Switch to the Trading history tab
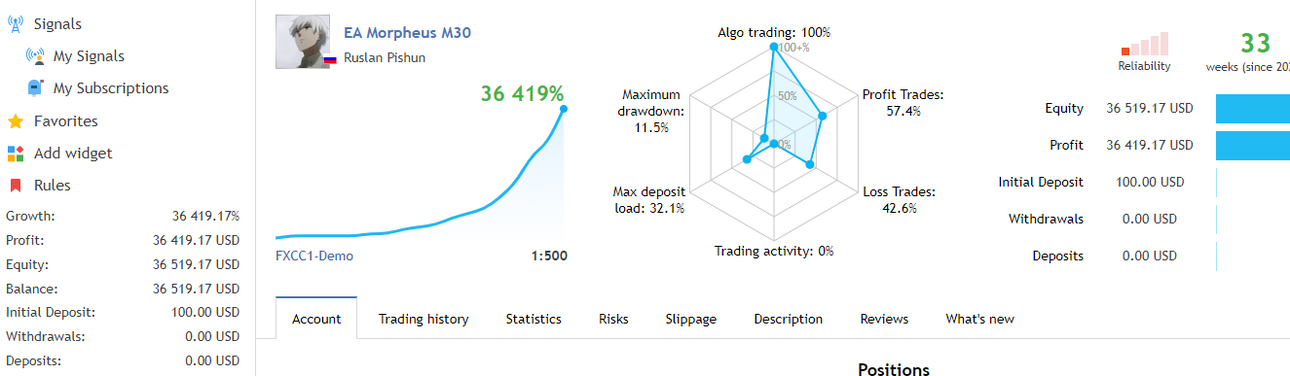This screenshot has height=376, width=1290. 423,319
